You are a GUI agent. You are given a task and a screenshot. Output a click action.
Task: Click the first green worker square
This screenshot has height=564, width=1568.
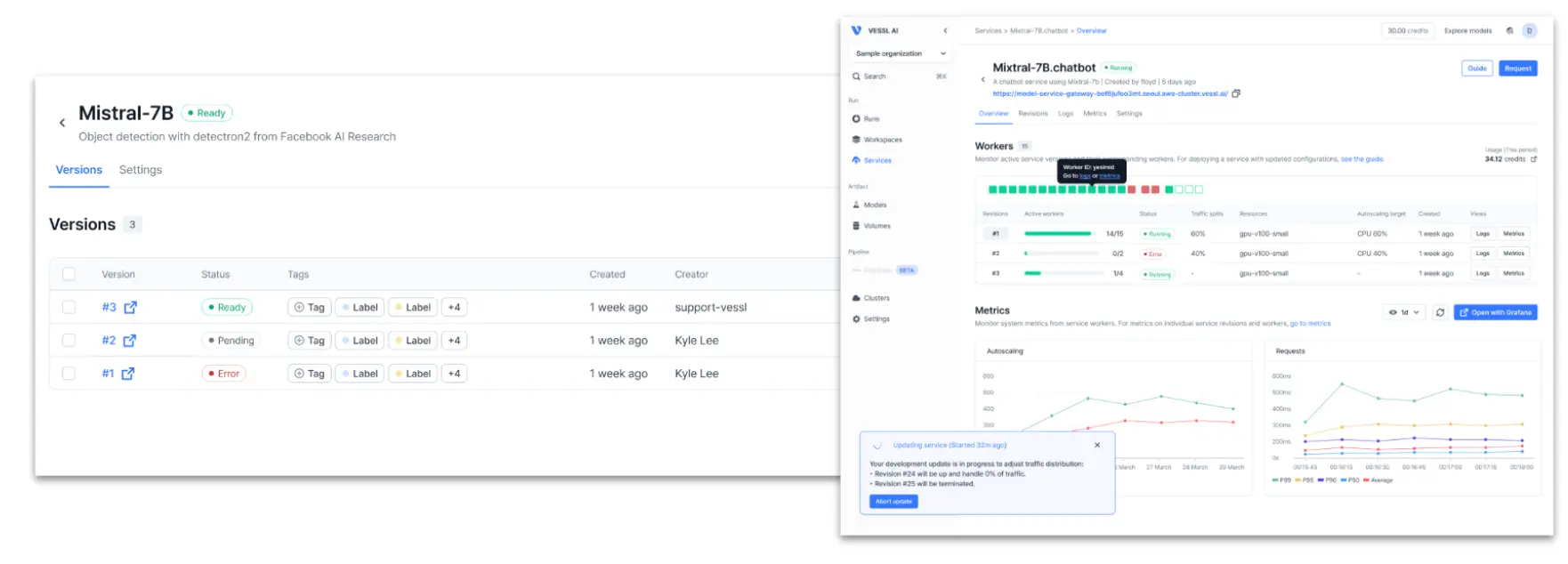993,189
